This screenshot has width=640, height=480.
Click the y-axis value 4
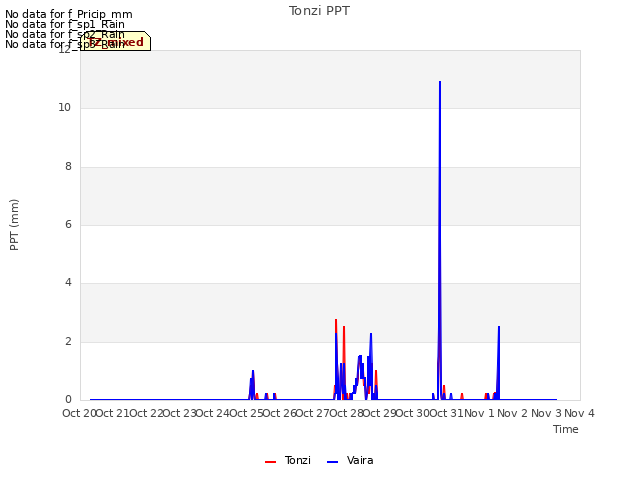(x=68, y=282)
